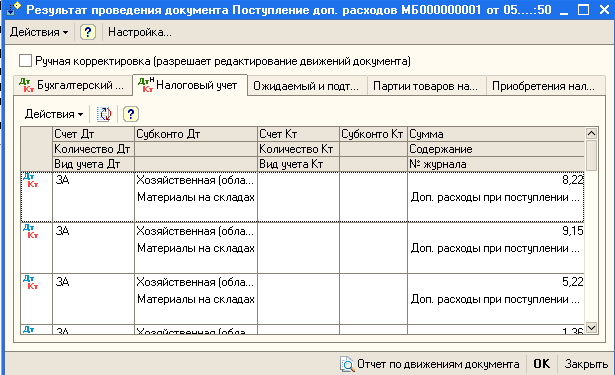
Task: Click the Закрыть button
Action: tap(586, 364)
